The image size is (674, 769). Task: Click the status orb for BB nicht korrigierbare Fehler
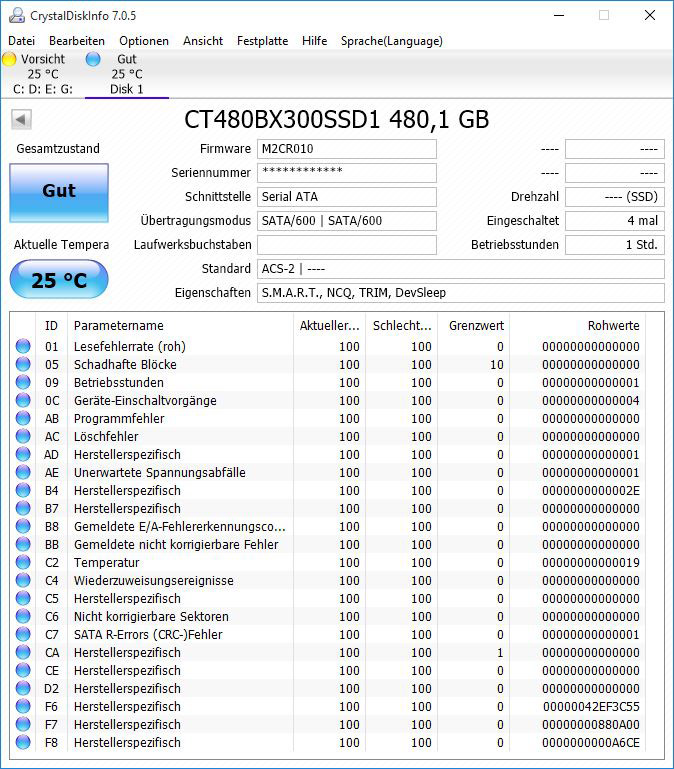tap(23, 544)
